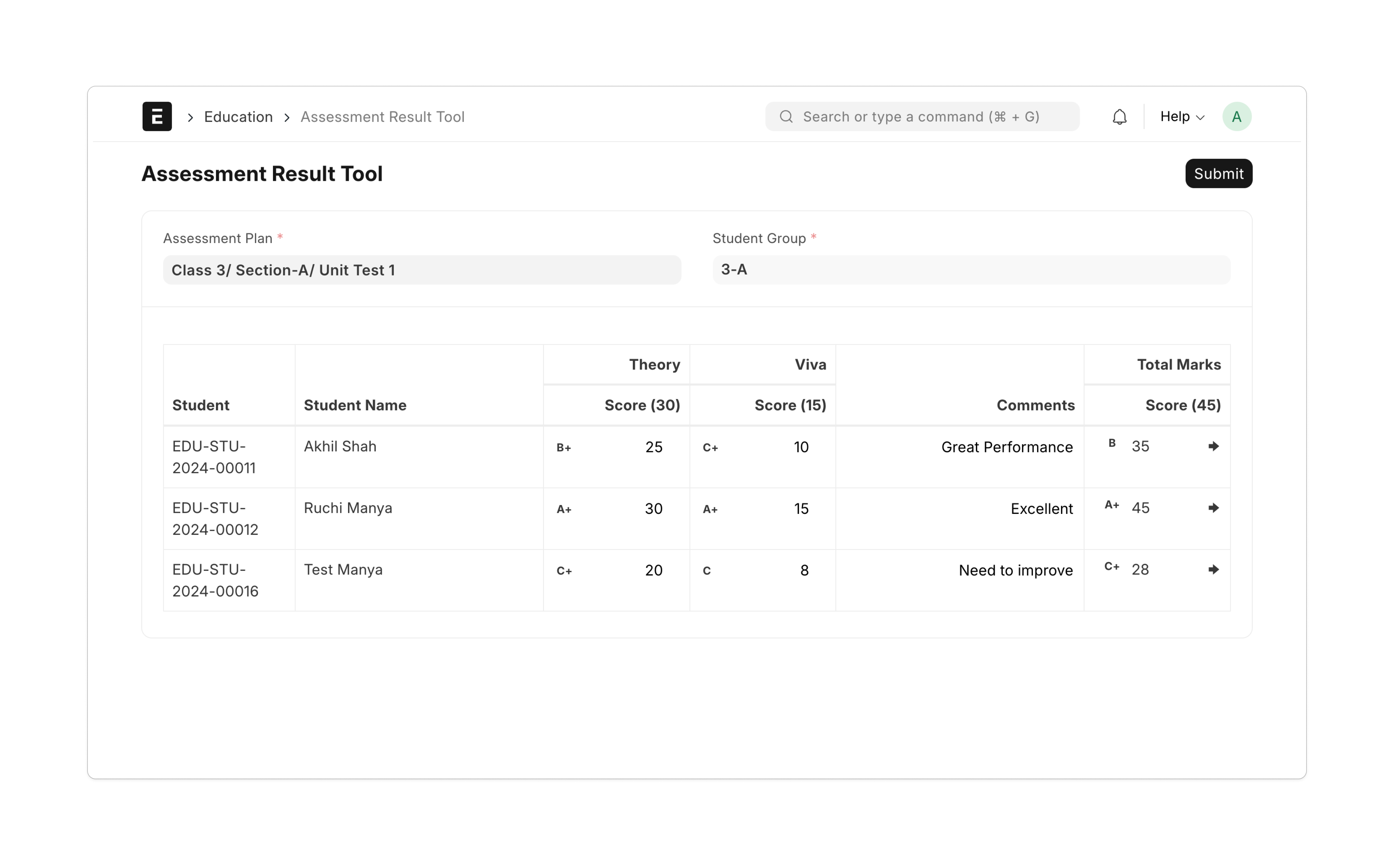Edit Ruchi Manya's Viva score of 15
Screen dimensions: 1394x868
[801, 509]
